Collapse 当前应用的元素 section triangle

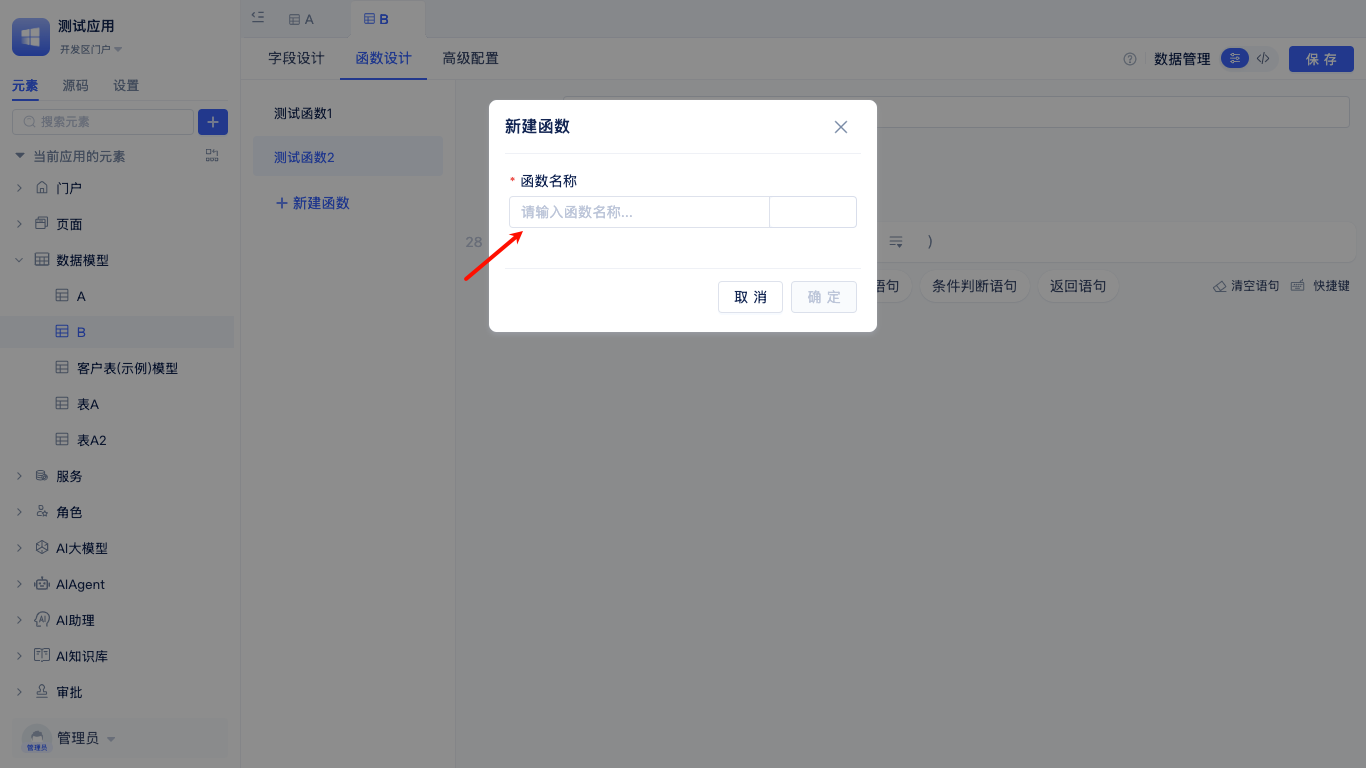[x=19, y=156]
